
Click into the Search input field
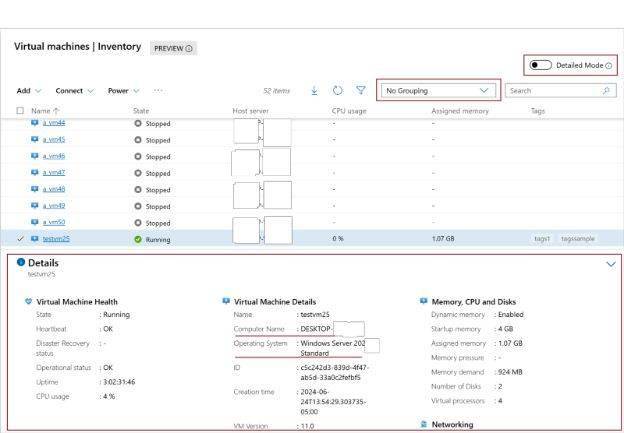coord(550,91)
